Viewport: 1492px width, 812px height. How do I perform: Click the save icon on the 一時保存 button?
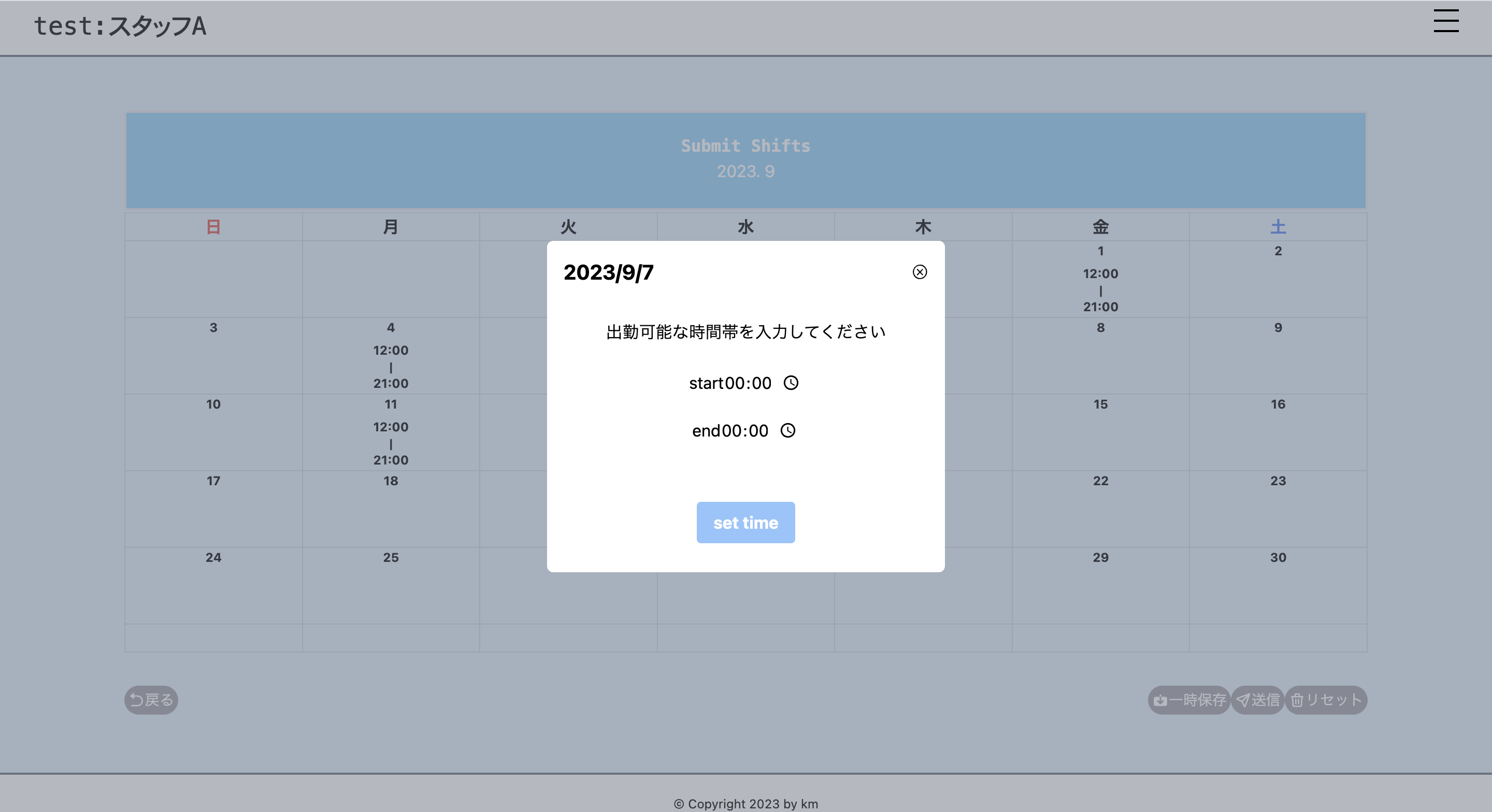point(1160,700)
